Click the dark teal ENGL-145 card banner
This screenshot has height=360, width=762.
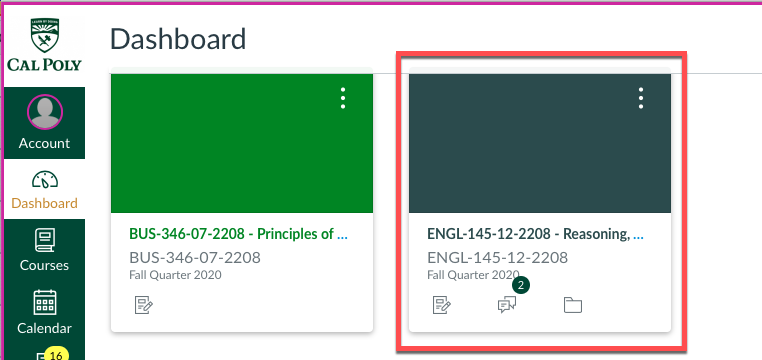pyautogui.click(x=540, y=143)
